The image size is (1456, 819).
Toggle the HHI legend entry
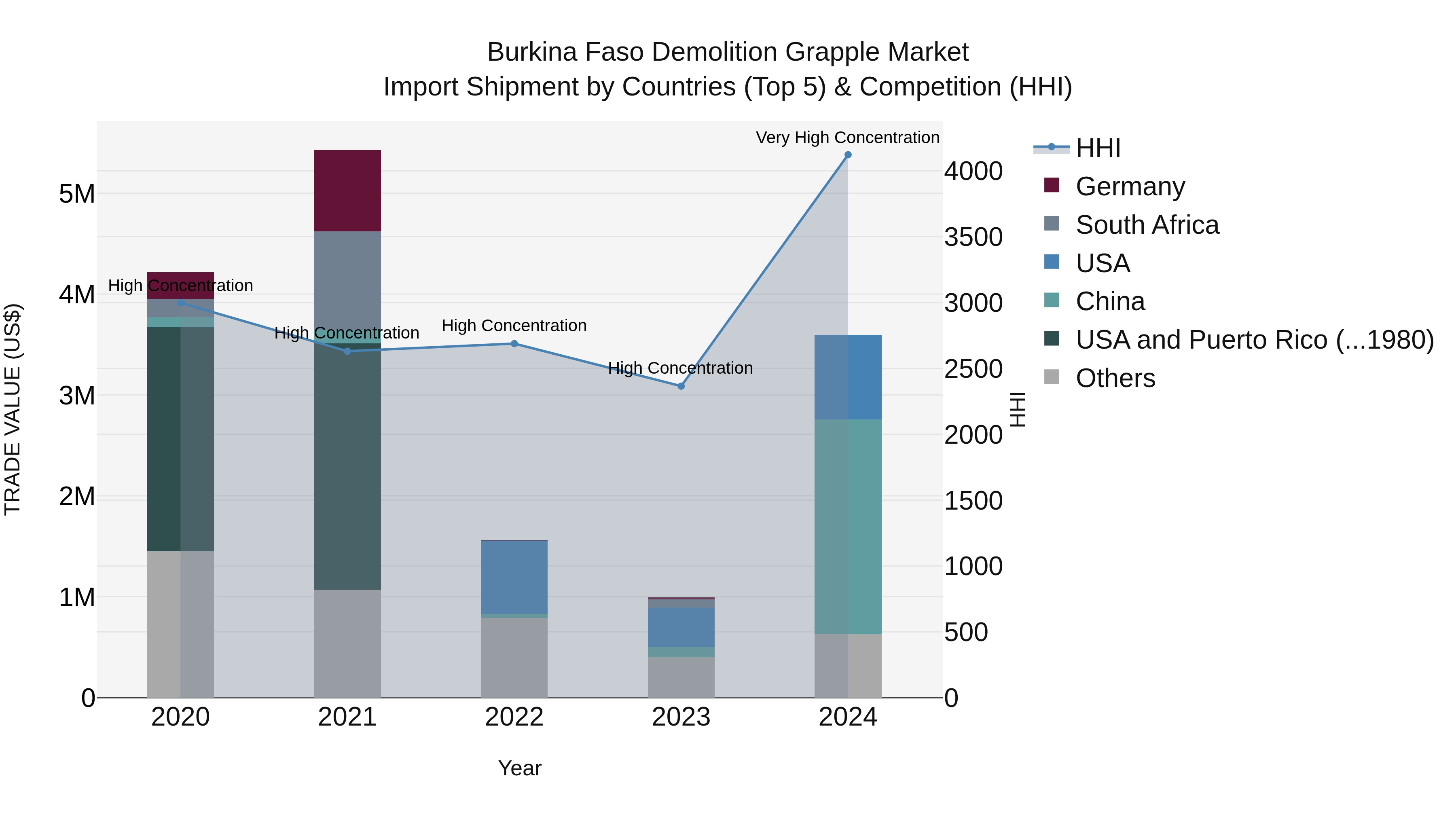click(1077, 148)
